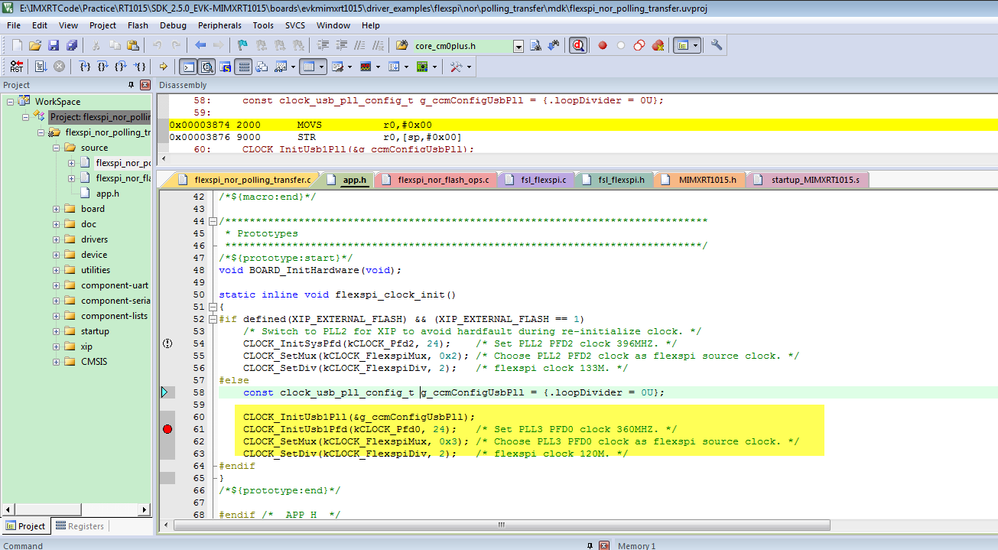Screen dimensions: 998x550
Task: Click the Step Over icon
Action: point(102,67)
